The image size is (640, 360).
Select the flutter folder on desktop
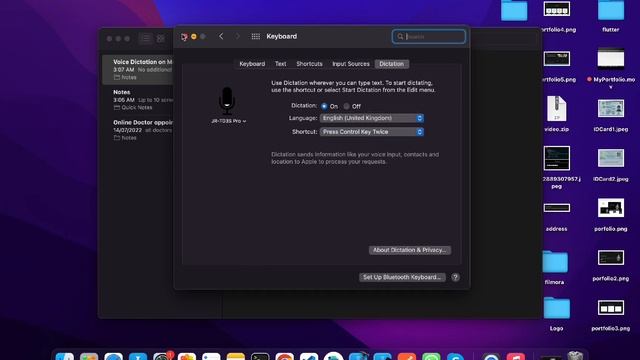coord(611,11)
